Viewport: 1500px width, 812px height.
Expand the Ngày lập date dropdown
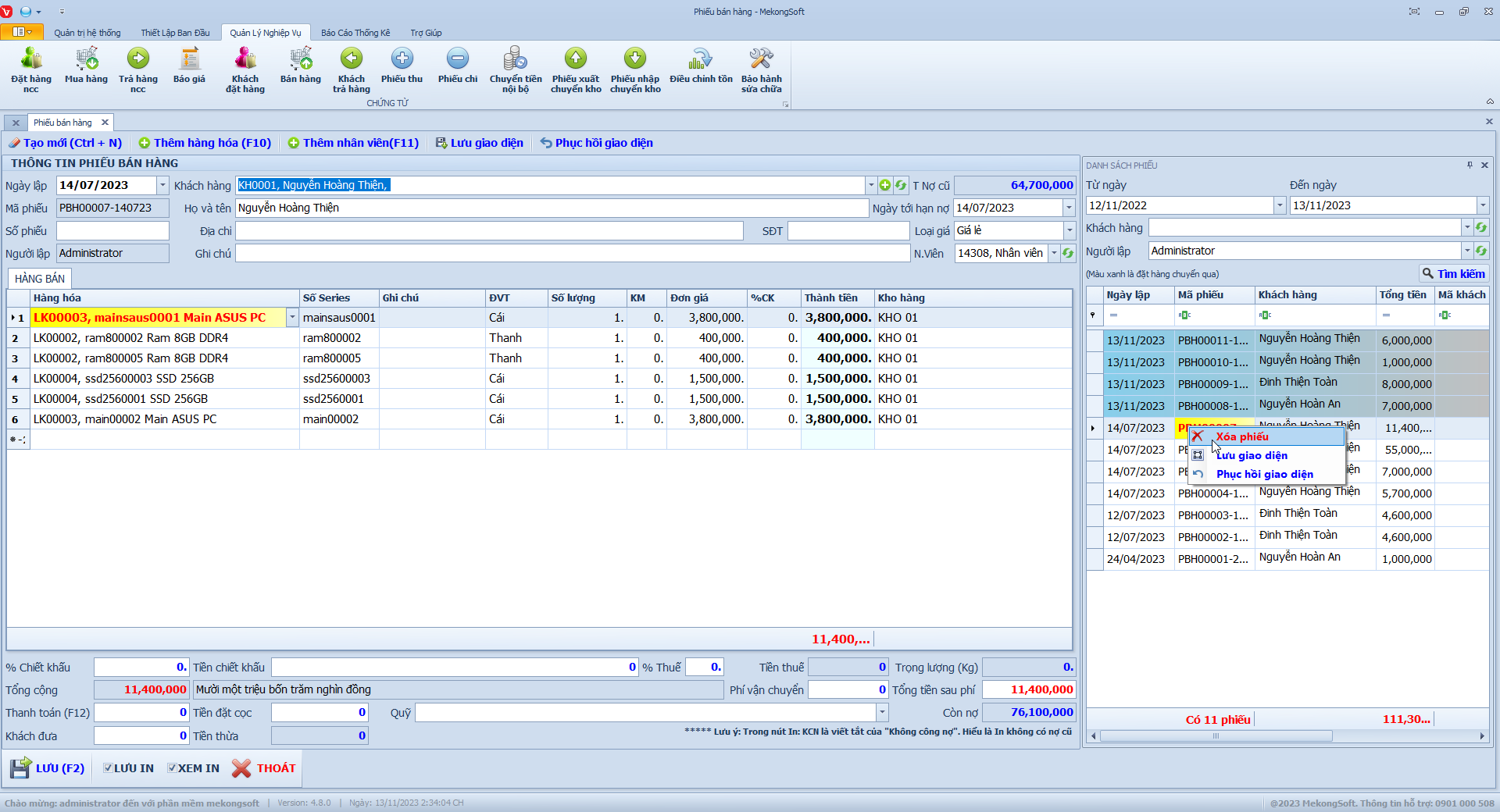tap(162, 186)
